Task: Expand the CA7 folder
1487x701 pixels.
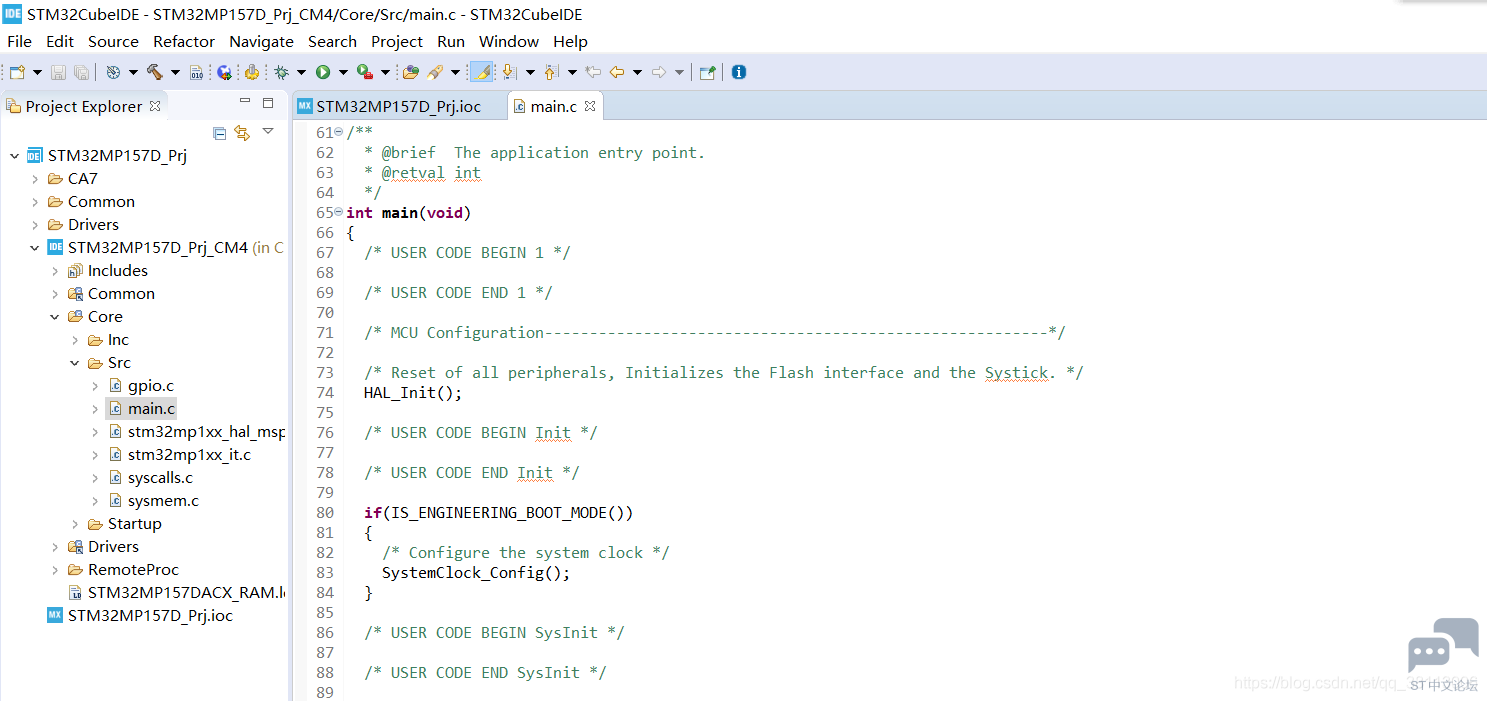Action: (35, 179)
